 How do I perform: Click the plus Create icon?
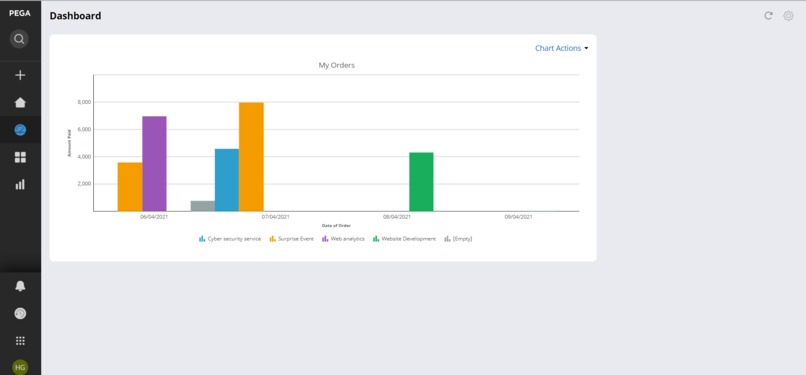20,76
